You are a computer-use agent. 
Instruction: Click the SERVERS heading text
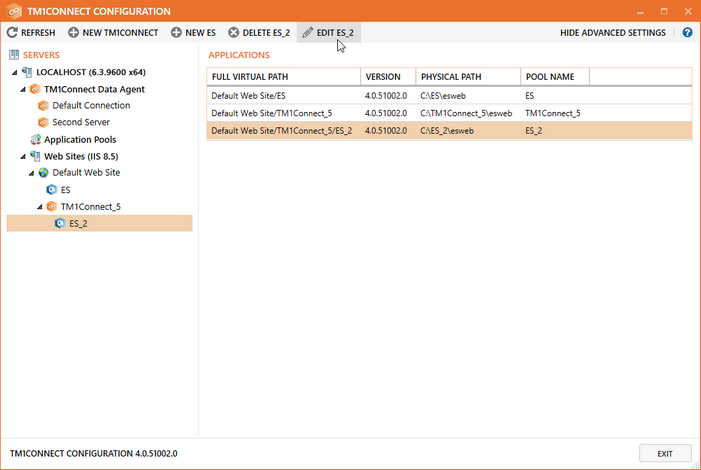point(41,55)
